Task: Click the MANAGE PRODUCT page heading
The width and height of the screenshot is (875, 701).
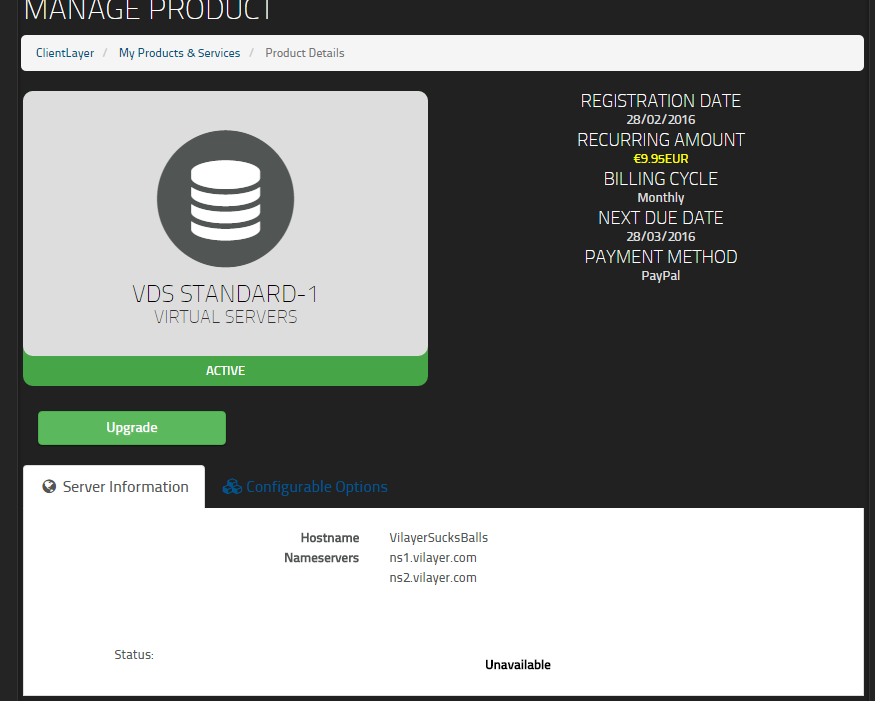Action: click(x=148, y=10)
